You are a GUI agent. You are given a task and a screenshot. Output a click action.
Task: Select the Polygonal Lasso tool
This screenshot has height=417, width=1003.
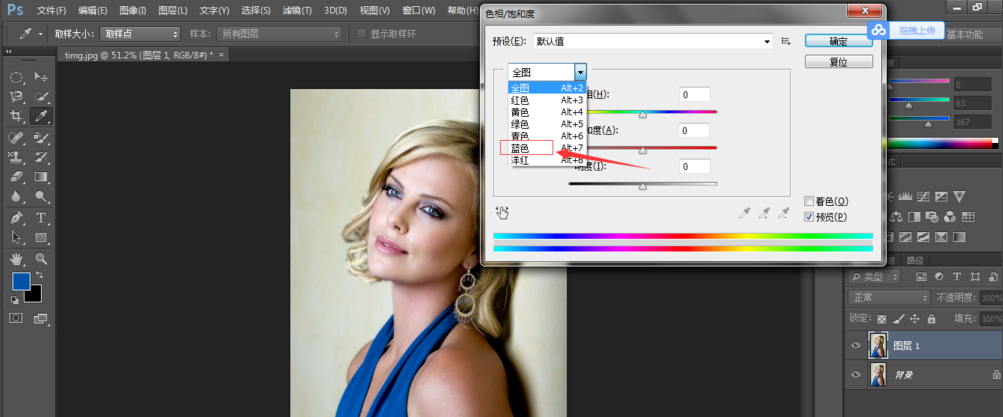click(16, 97)
